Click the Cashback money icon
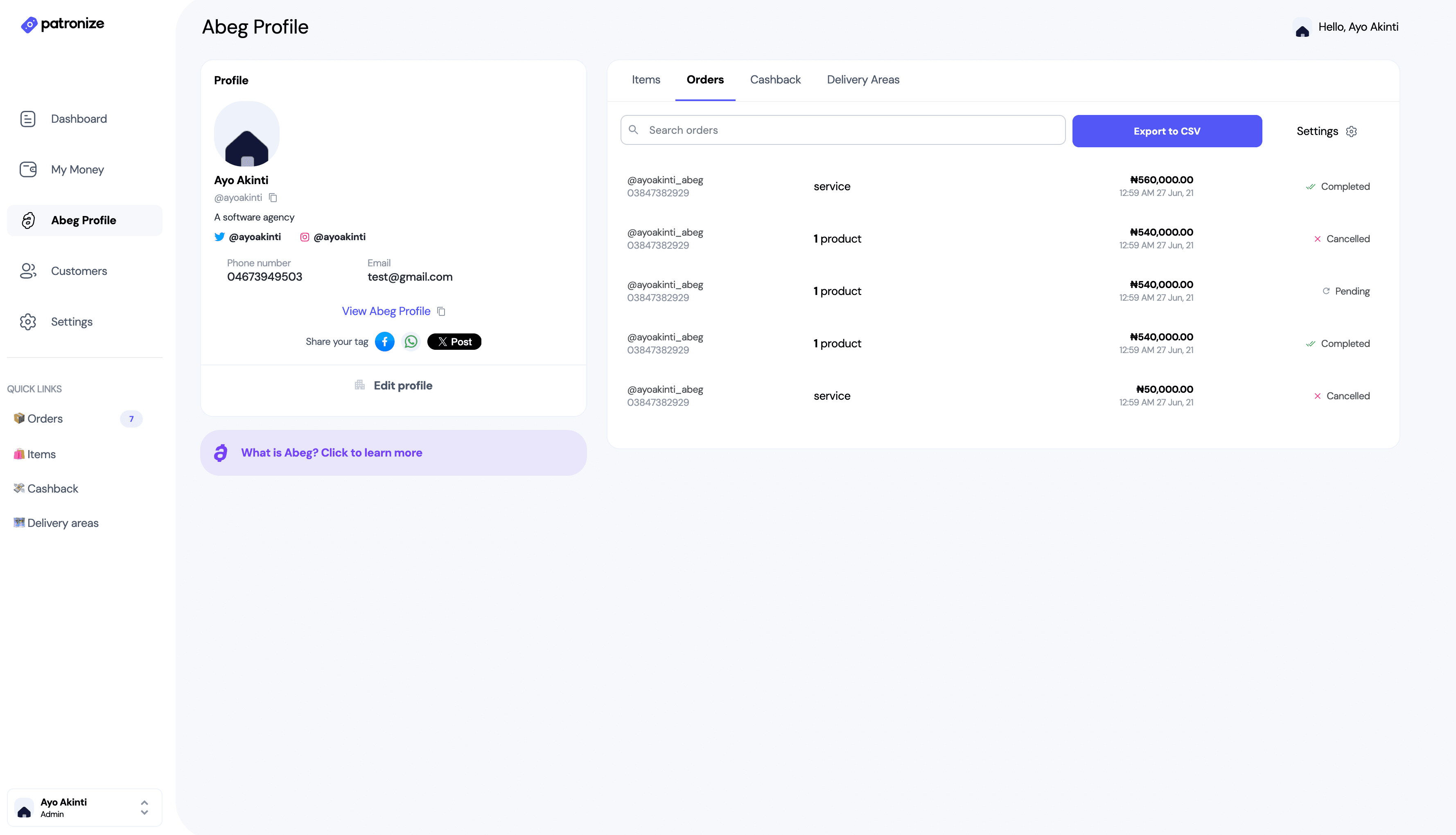The width and height of the screenshot is (1456, 835). coord(19,488)
